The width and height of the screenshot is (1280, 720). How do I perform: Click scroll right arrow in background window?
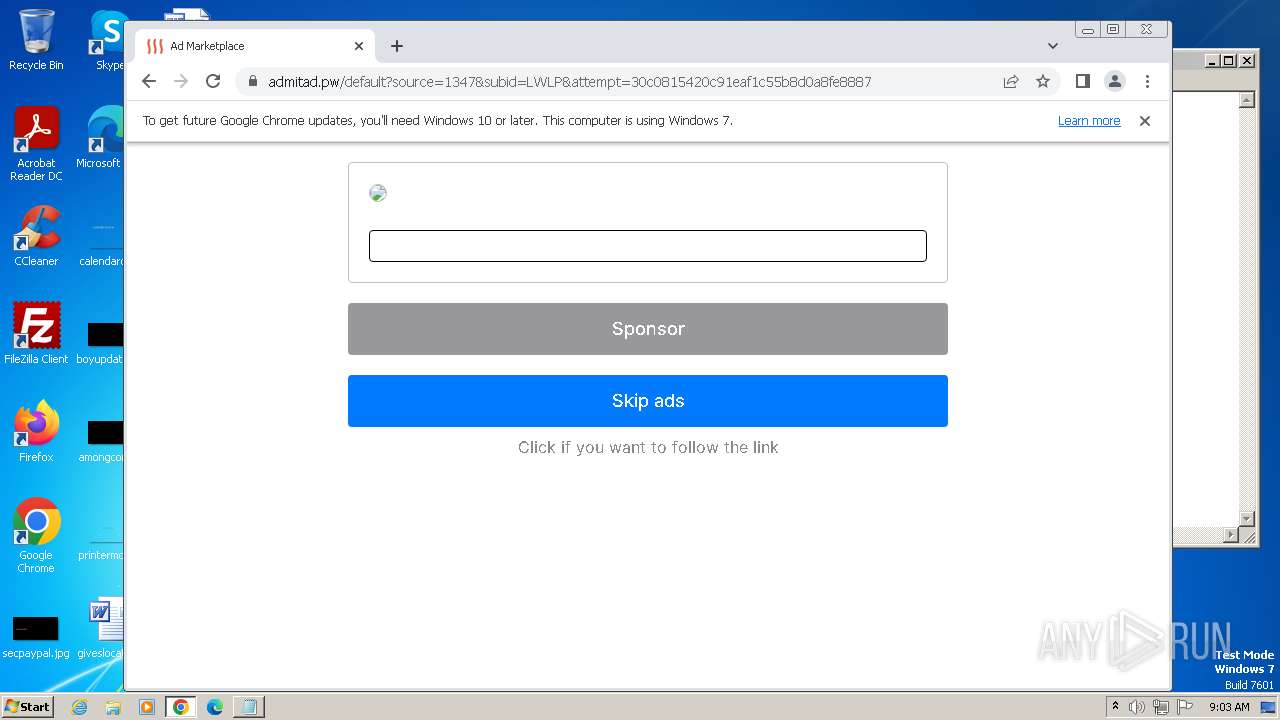tap(1231, 535)
